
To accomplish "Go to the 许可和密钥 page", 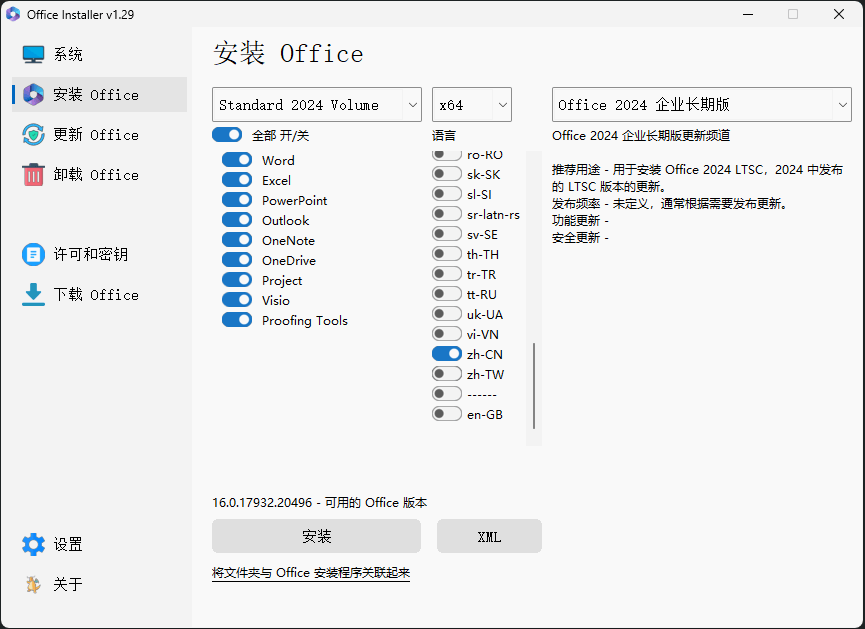I will 90,255.
